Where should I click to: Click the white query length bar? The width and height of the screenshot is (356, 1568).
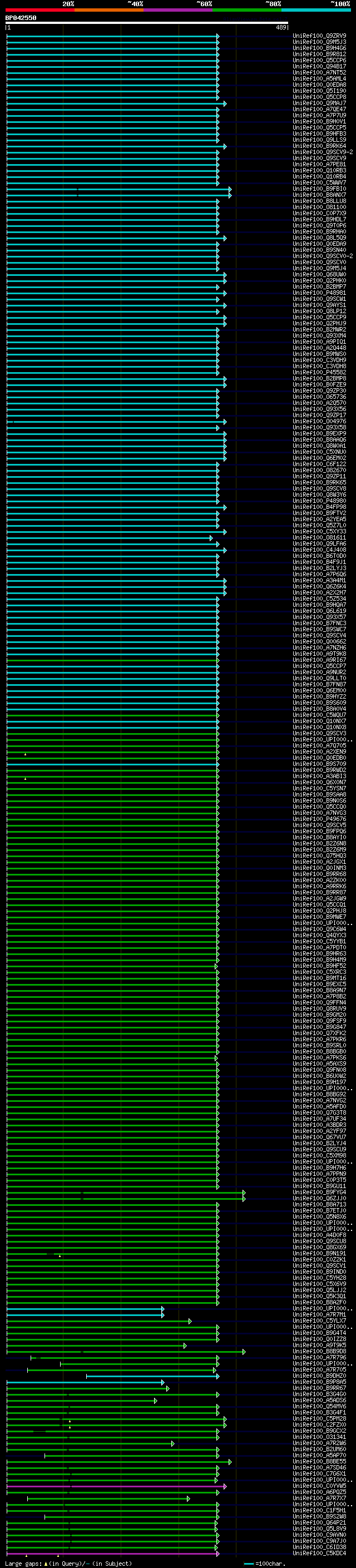coord(147,23)
